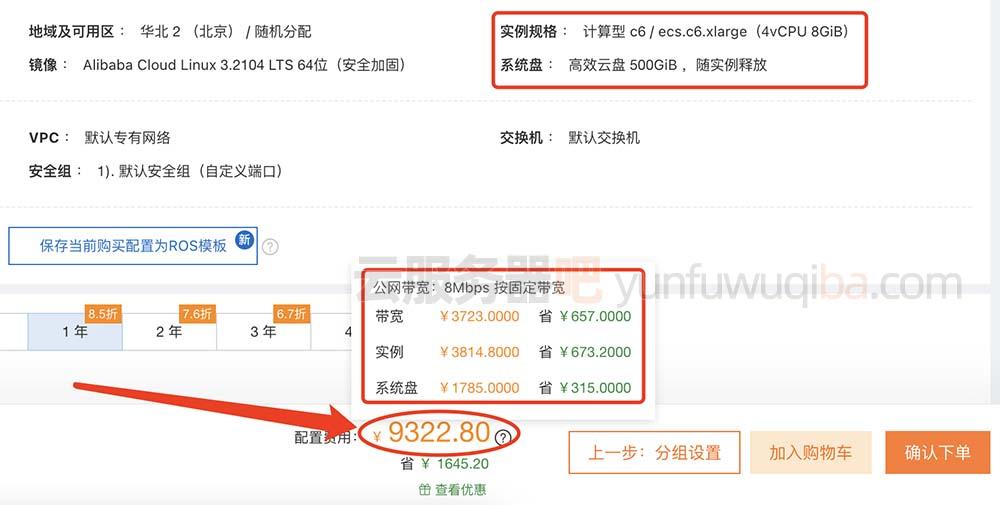Select the 3 年 purchase duration

pyautogui.click(x=263, y=332)
